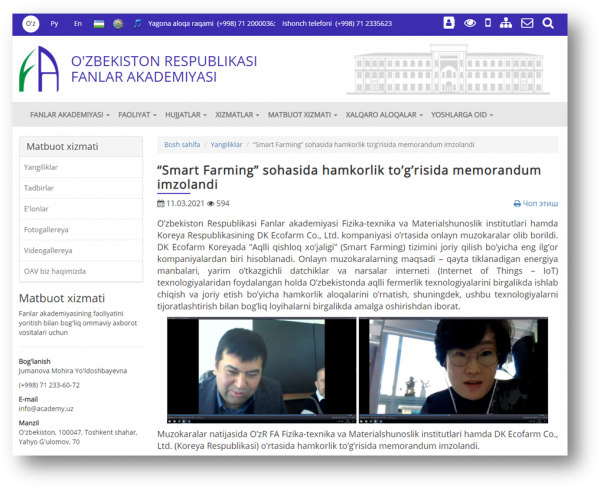Image resolution: width=600 pixels, height=488 pixels.
Task: Open the state emblem icon
Action: pos(118,24)
